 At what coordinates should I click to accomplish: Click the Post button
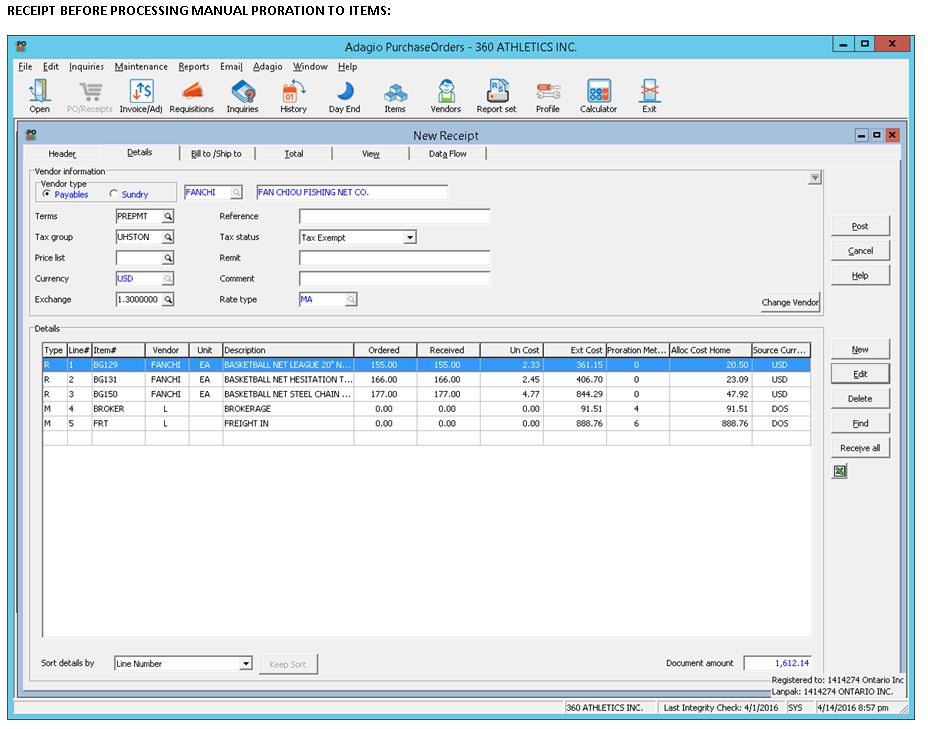(860, 227)
